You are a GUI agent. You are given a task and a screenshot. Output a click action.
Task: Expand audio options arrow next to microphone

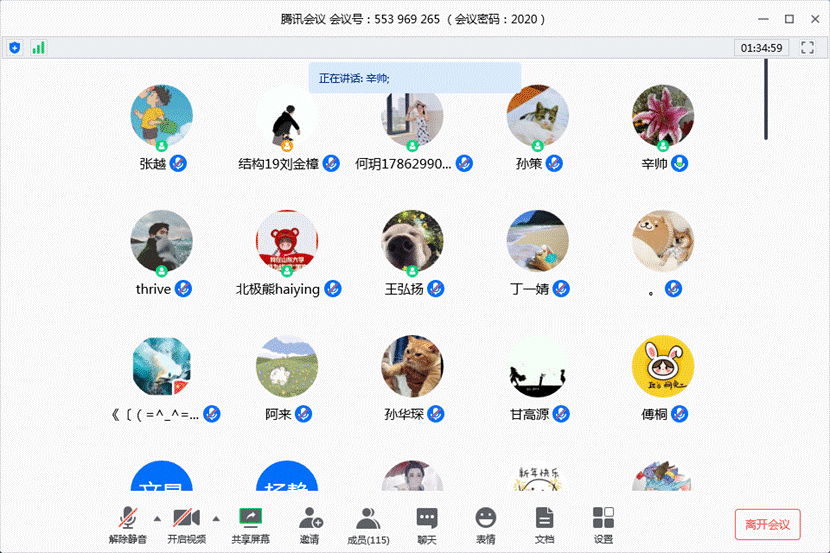157,518
